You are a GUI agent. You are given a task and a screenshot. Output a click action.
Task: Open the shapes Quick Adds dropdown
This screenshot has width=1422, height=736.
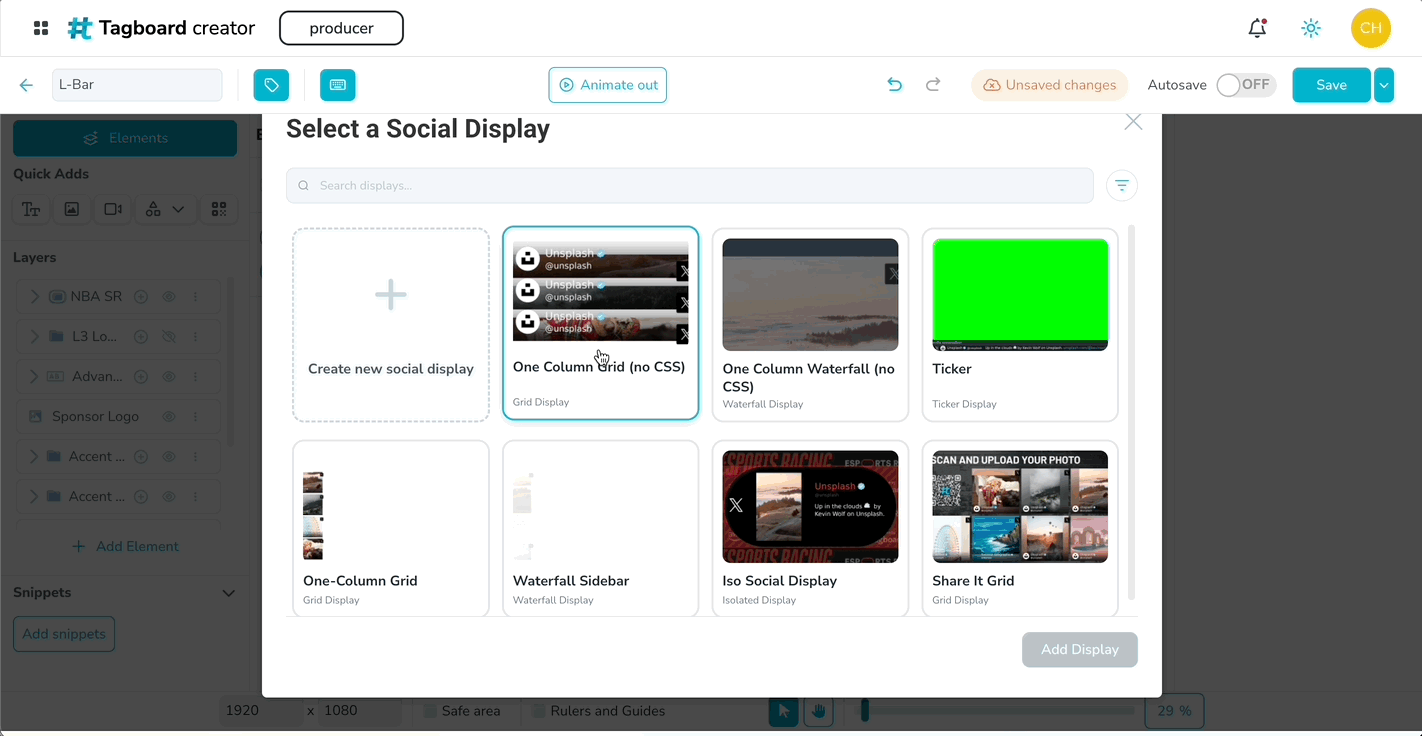(x=165, y=209)
